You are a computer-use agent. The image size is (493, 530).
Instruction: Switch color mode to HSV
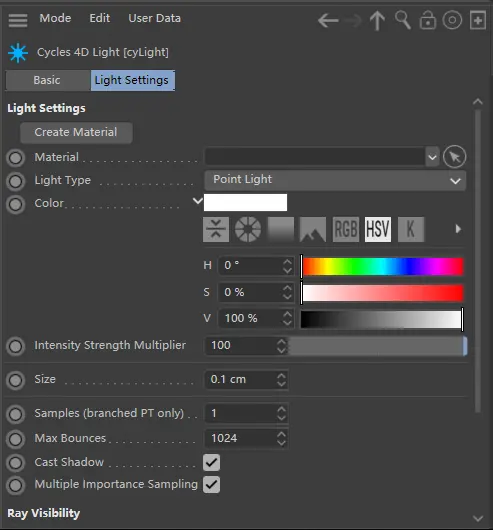point(378,230)
